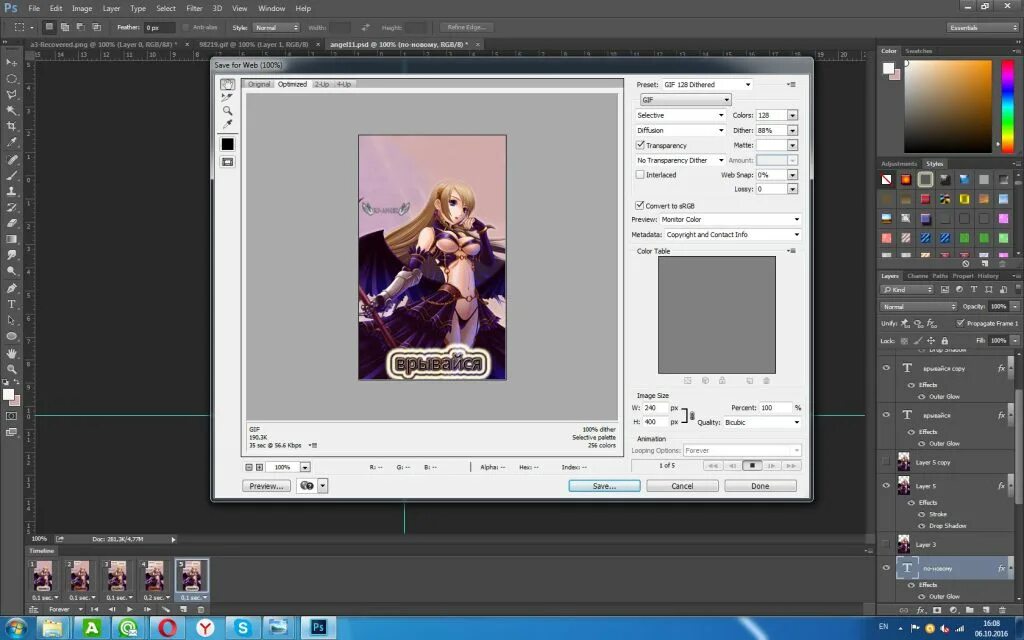Screen dimensions: 1024x640
Task: Click the hue spectrum slider in Color panel
Action: pyautogui.click(x=1007, y=106)
